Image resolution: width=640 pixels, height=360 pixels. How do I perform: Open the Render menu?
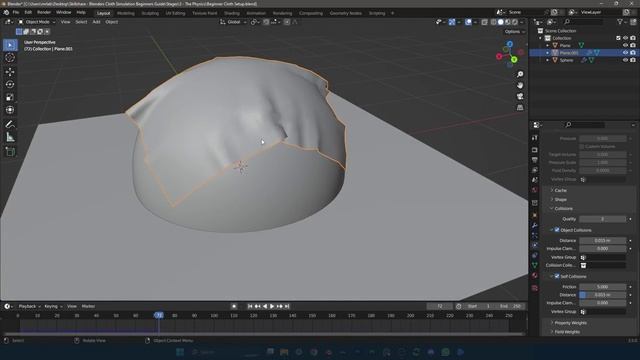[44, 13]
